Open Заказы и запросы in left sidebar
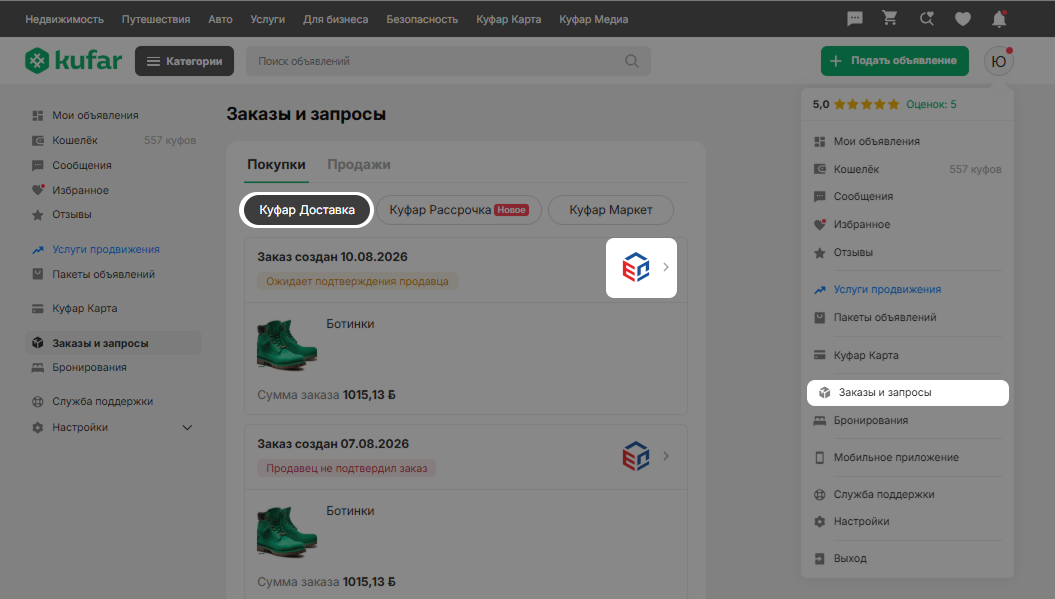Image resolution: width=1055 pixels, height=599 pixels. (114, 343)
